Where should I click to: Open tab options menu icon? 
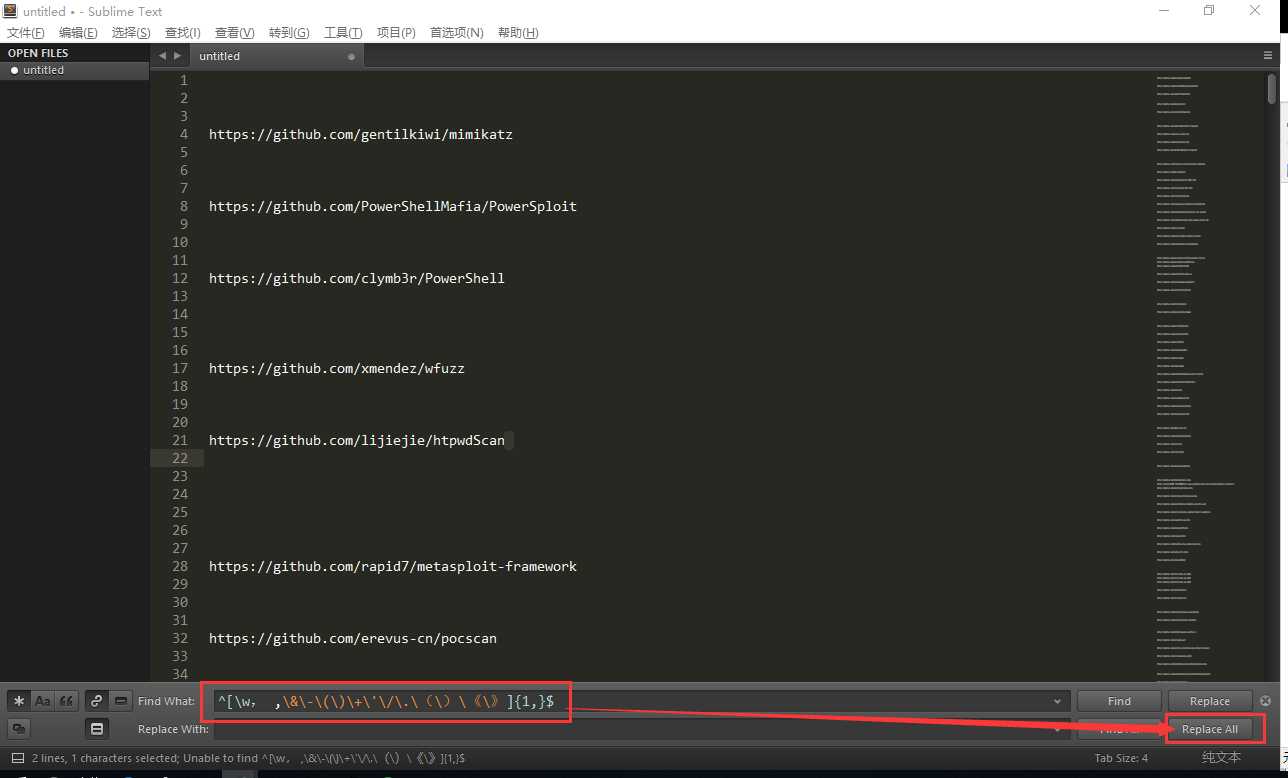click(x=1268, y=56)
